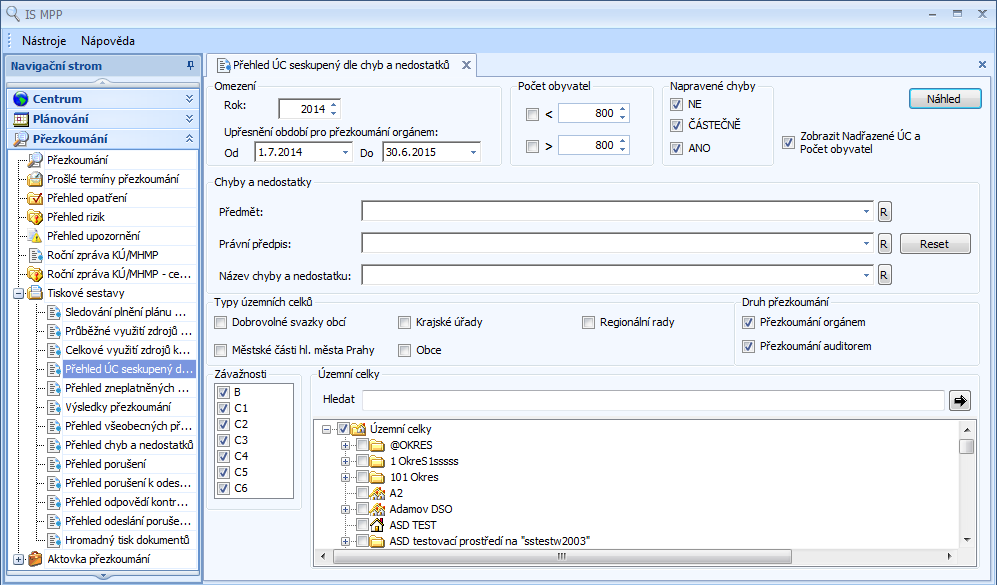Click icon of Roční zpráva KÚ/MHMP
997x585 pixels.
36,256
